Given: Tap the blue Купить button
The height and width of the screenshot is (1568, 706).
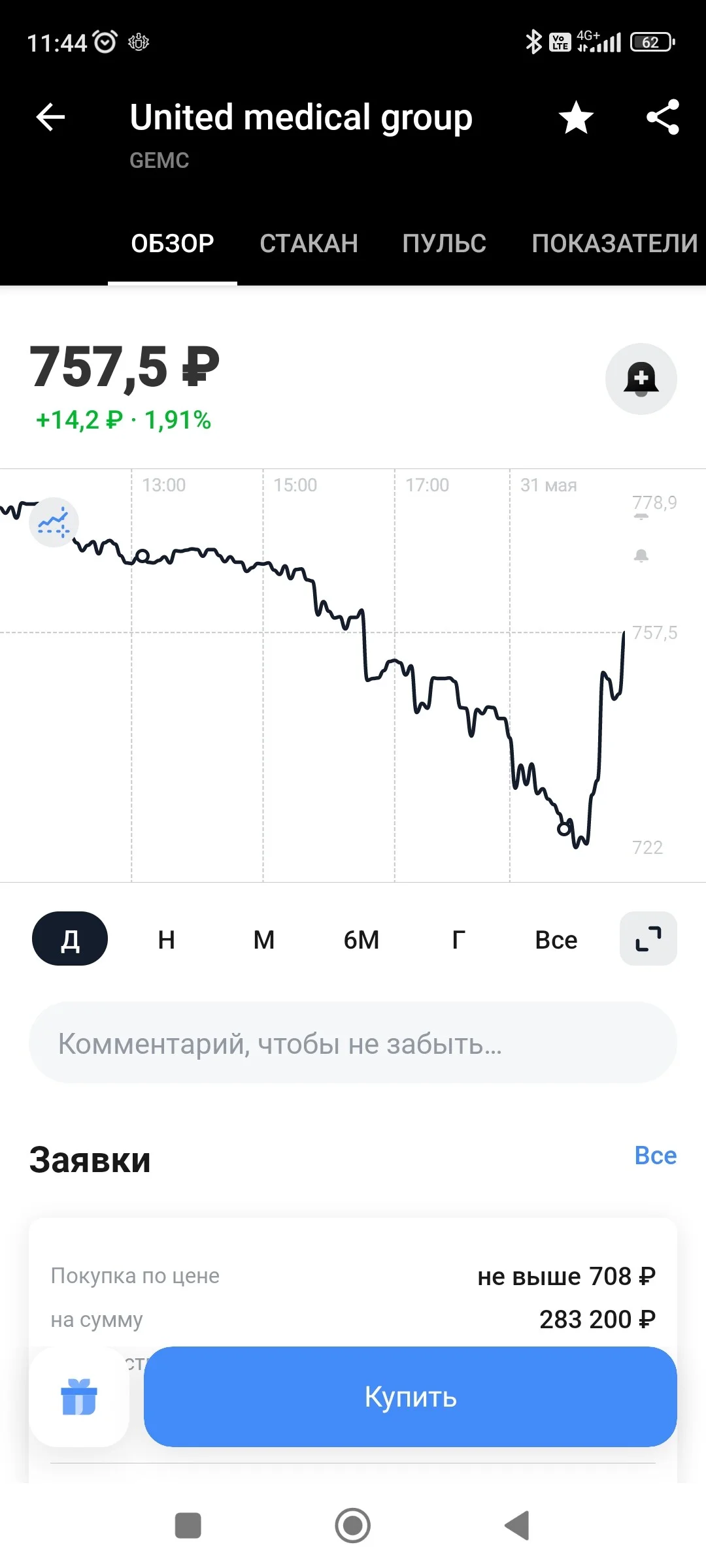Looking at the screenshot, I should [411, 1396].
